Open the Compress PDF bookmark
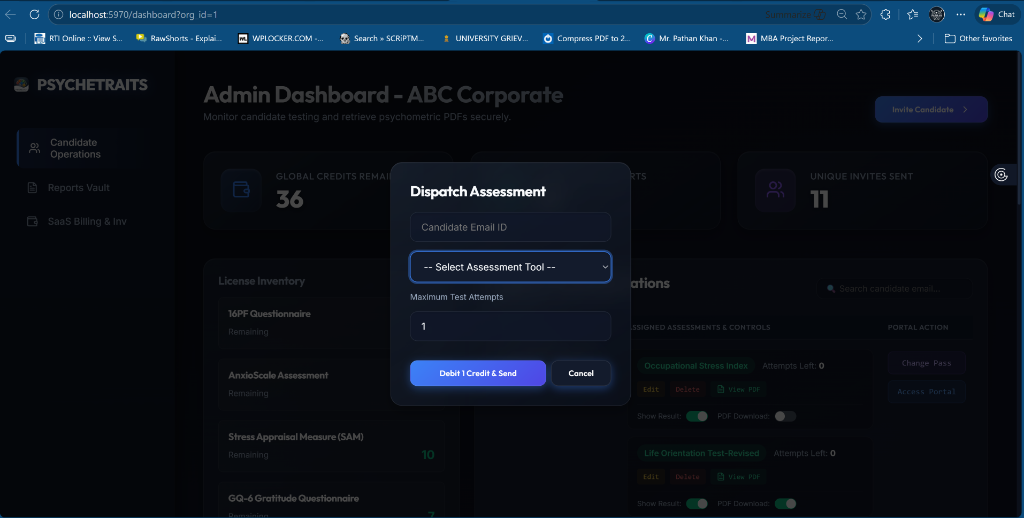The image size is (1024, 518). [x=586, y=39]
